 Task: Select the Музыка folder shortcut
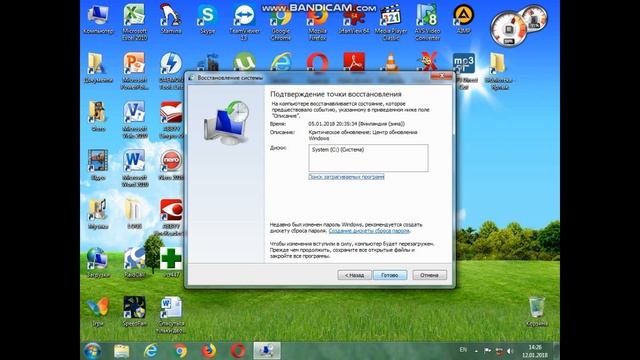click(x=98, y=214)
